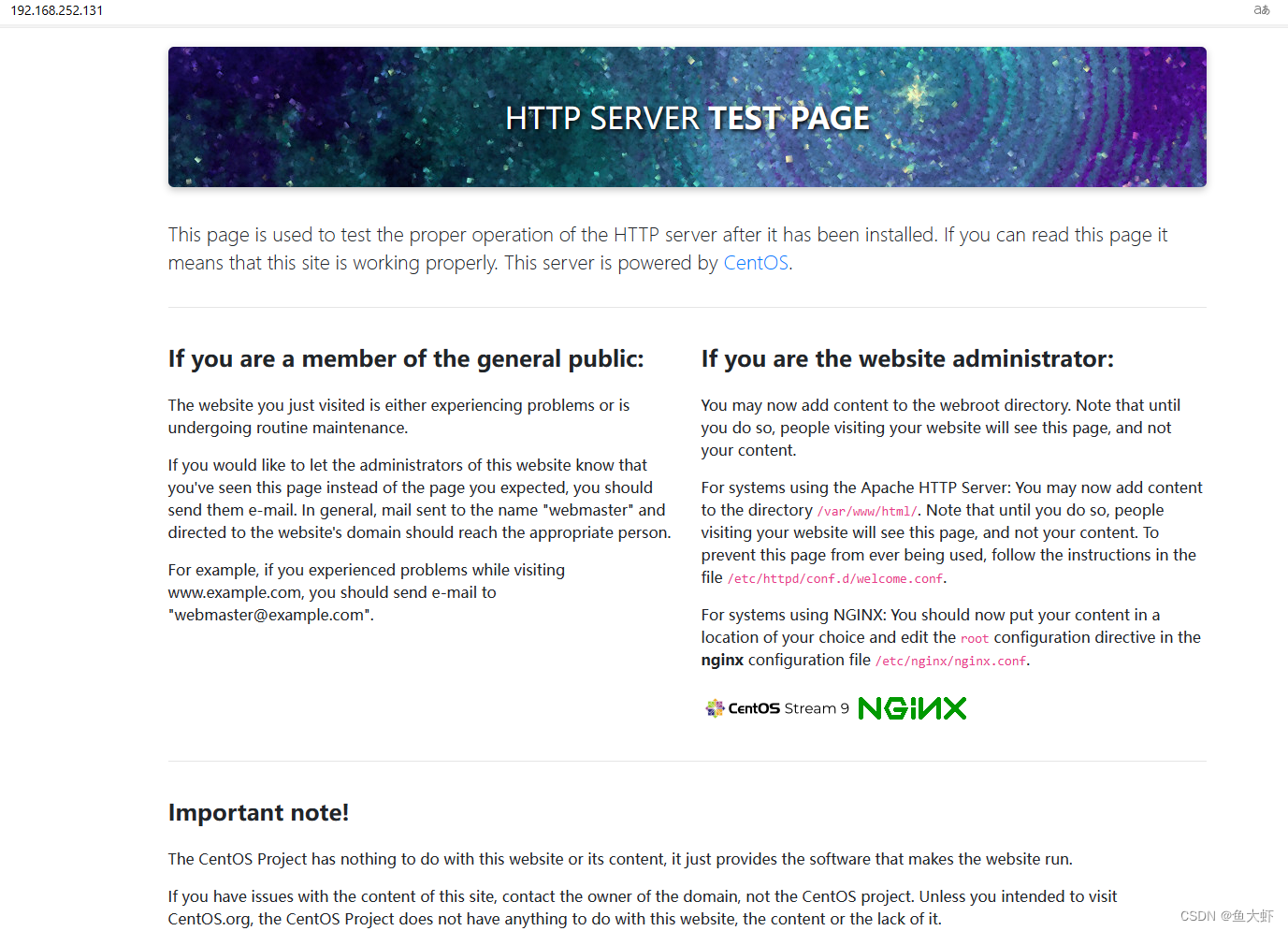The width and height of the screenshot is (1288, 931).
Task: Click the bold 'nginx' word in configuration sentence
Action: pos(722,660)
